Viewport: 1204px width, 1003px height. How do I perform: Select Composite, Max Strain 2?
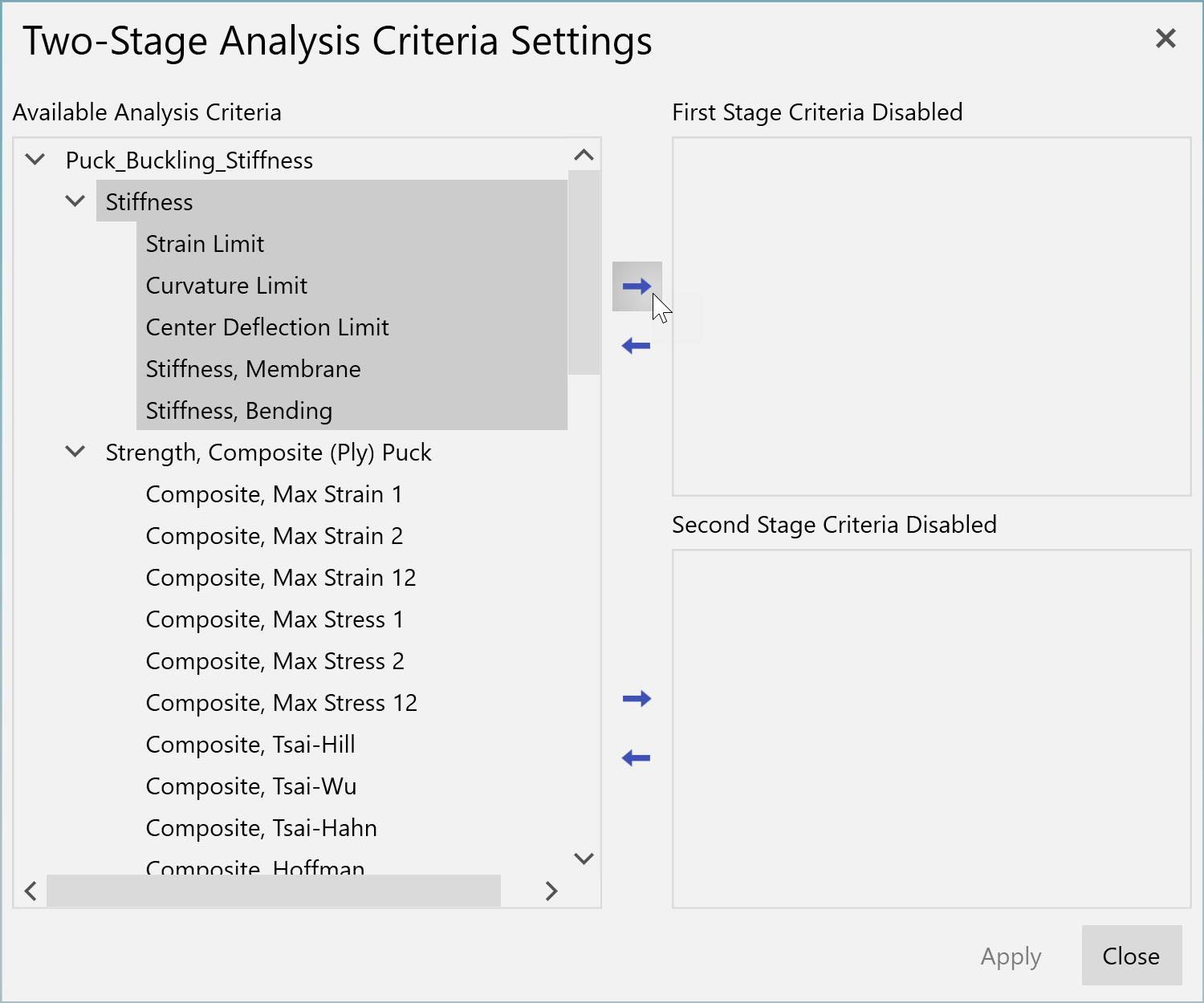(x=275, y=536)
